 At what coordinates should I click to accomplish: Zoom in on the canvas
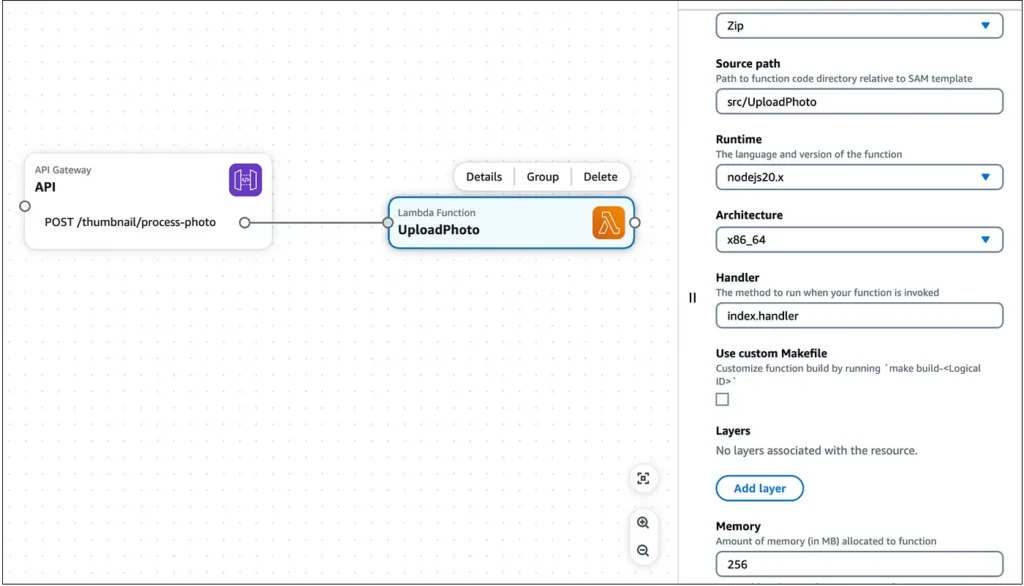click(x=643, y=523)
